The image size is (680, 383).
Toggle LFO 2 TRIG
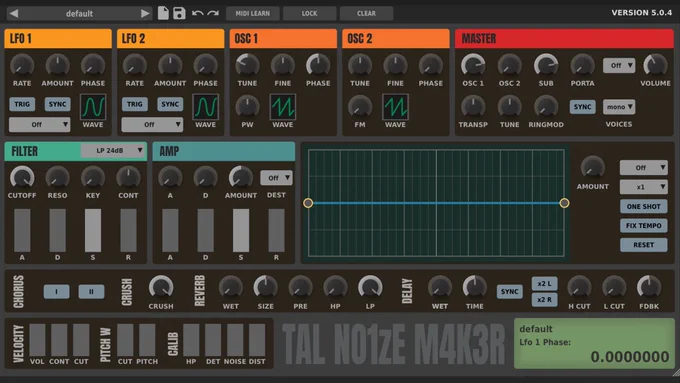(x=134, y=104)
